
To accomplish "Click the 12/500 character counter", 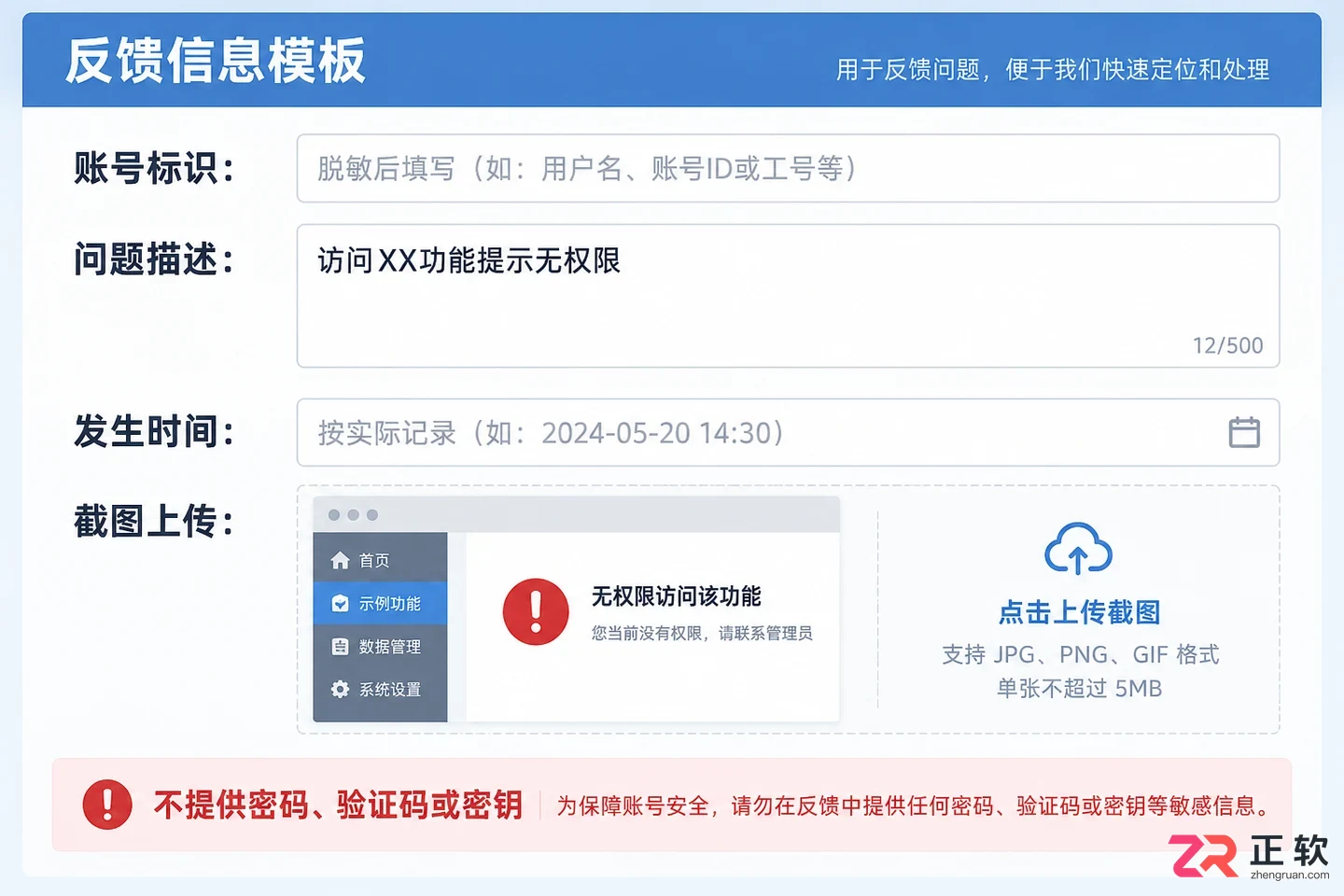I will (1227, 345).
